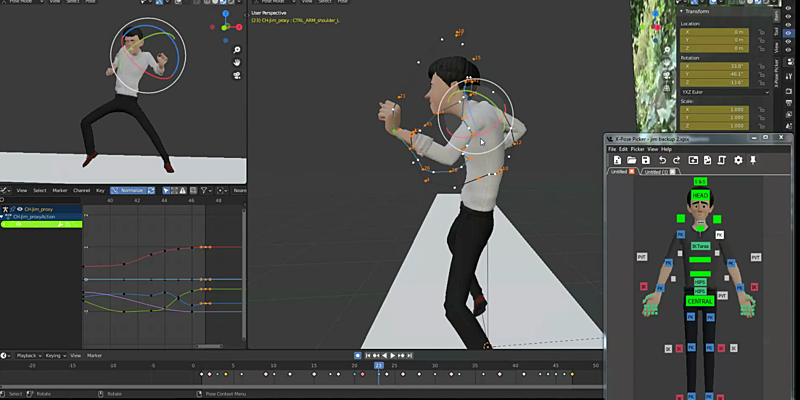
Task: Click the CENTRAL control button in picker
Action: pyautogui.click(x=700, y=300)
